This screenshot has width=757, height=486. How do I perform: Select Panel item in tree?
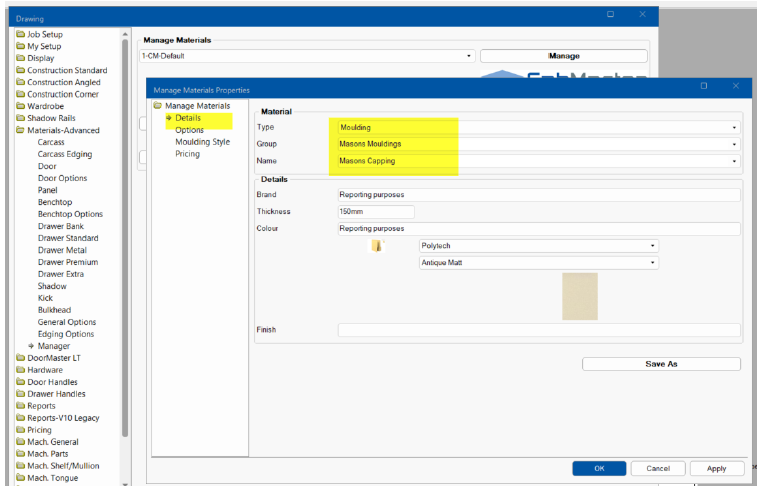[x=47, y=190]
